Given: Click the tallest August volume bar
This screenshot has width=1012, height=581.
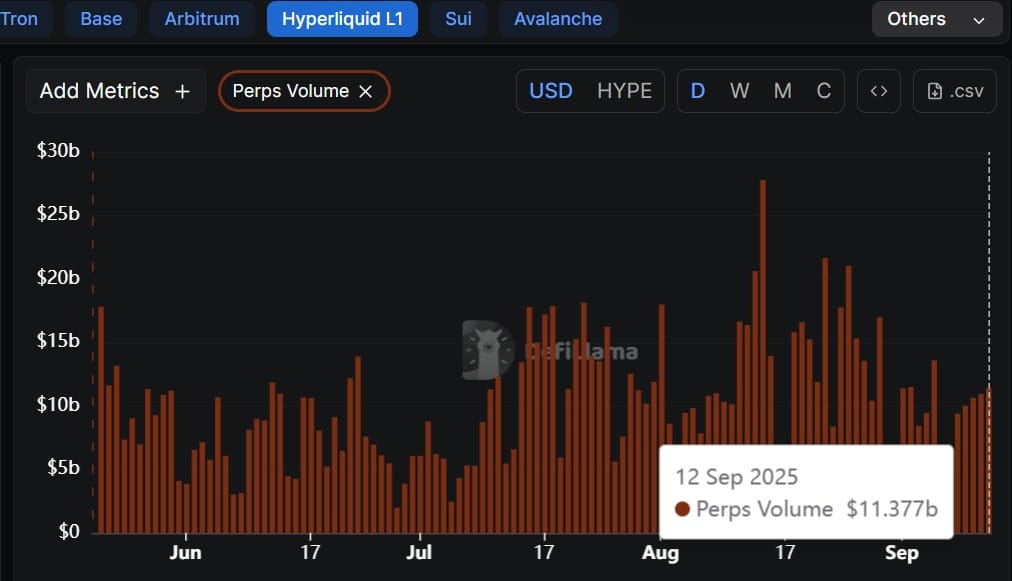Looking at the screenshot, I should tap(763, 300).
